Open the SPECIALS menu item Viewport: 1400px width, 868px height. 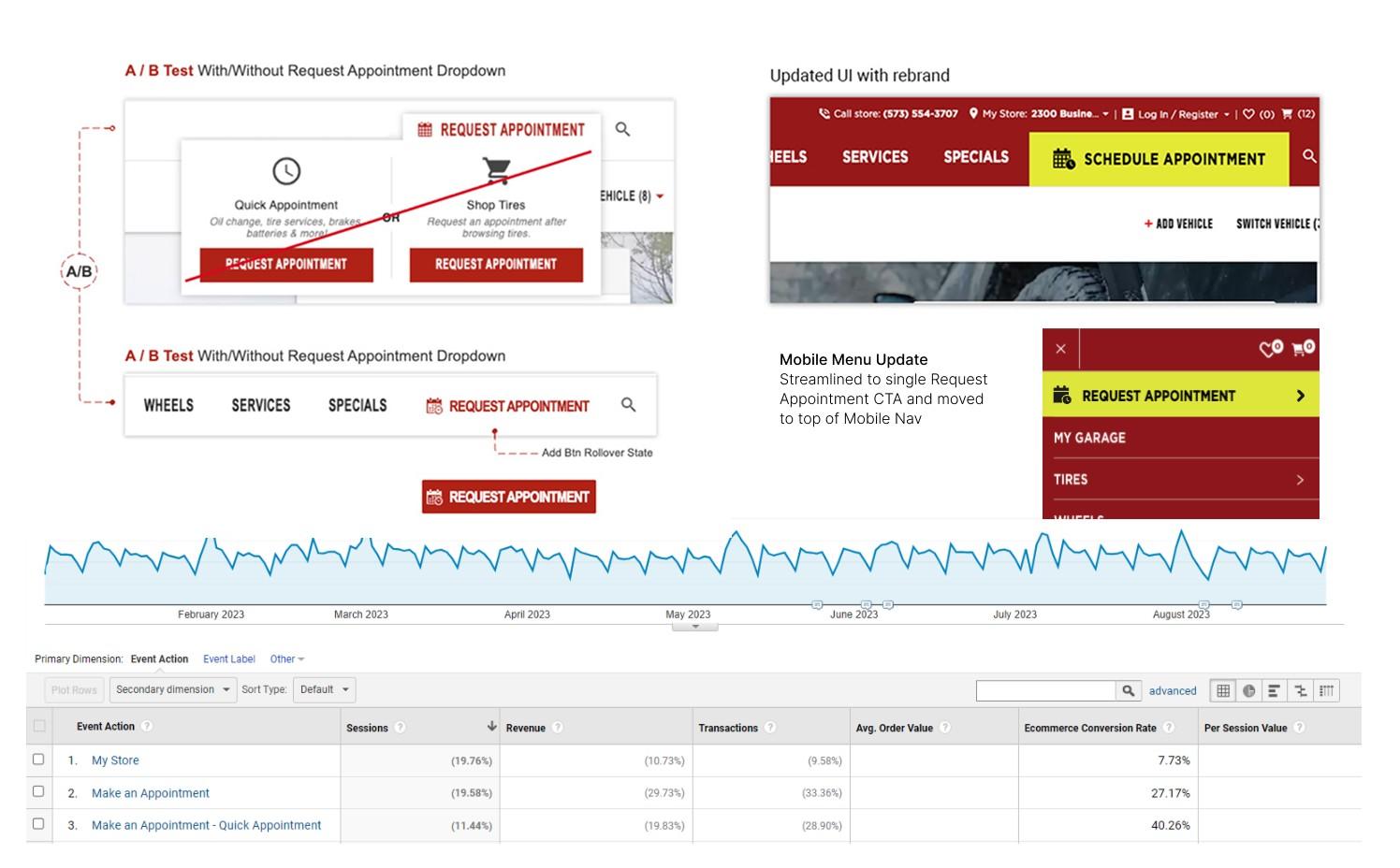976,157
